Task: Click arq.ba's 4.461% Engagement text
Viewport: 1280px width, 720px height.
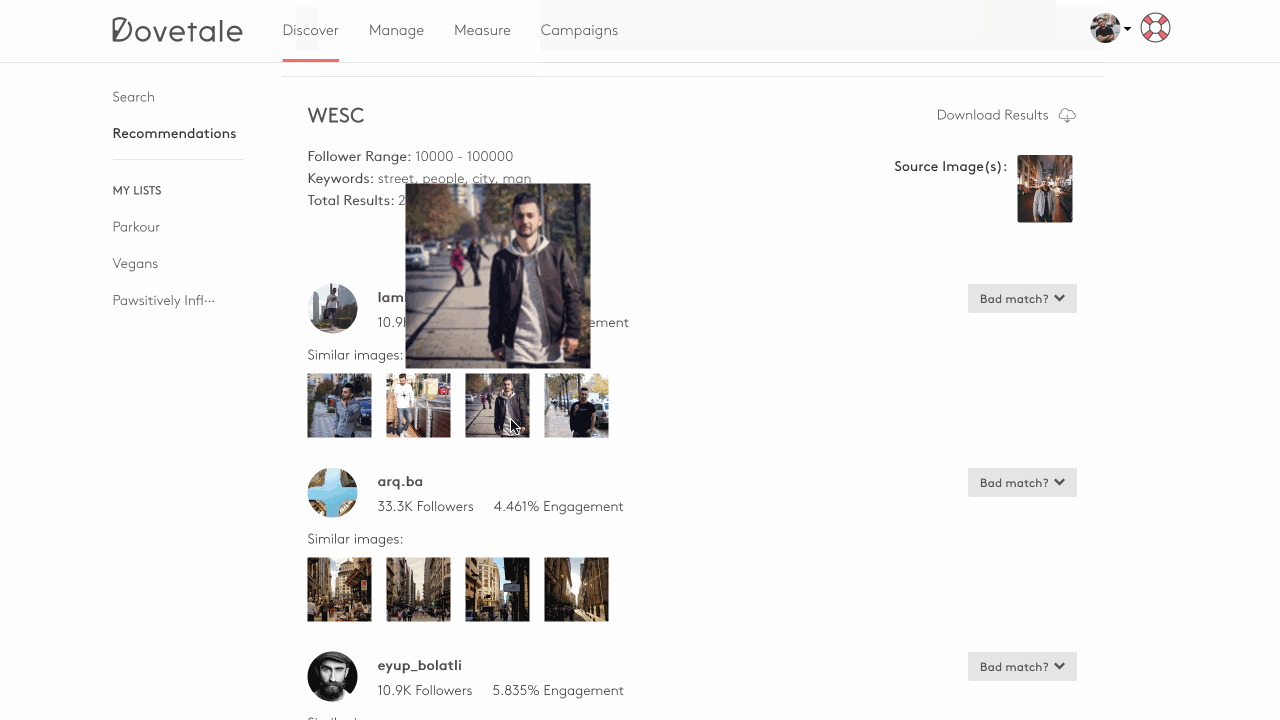Action: coord(558,506)
